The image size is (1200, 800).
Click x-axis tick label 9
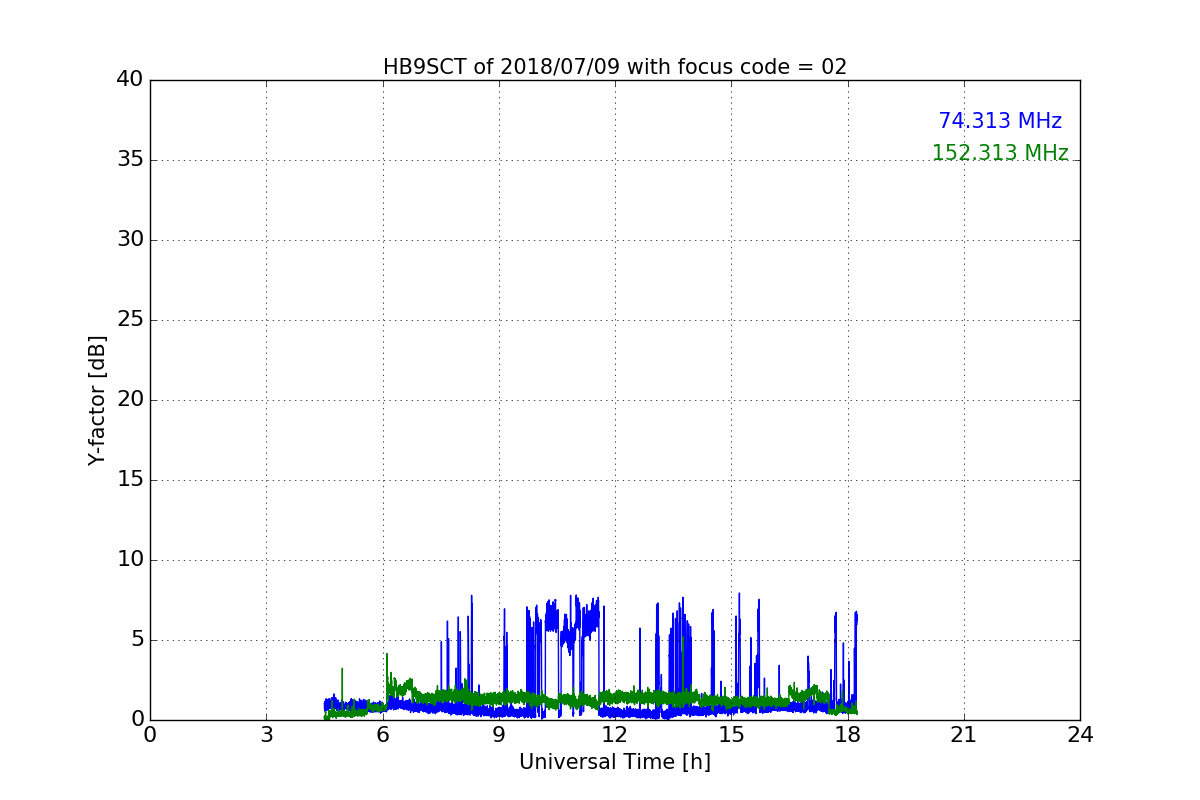coord(499,735)
